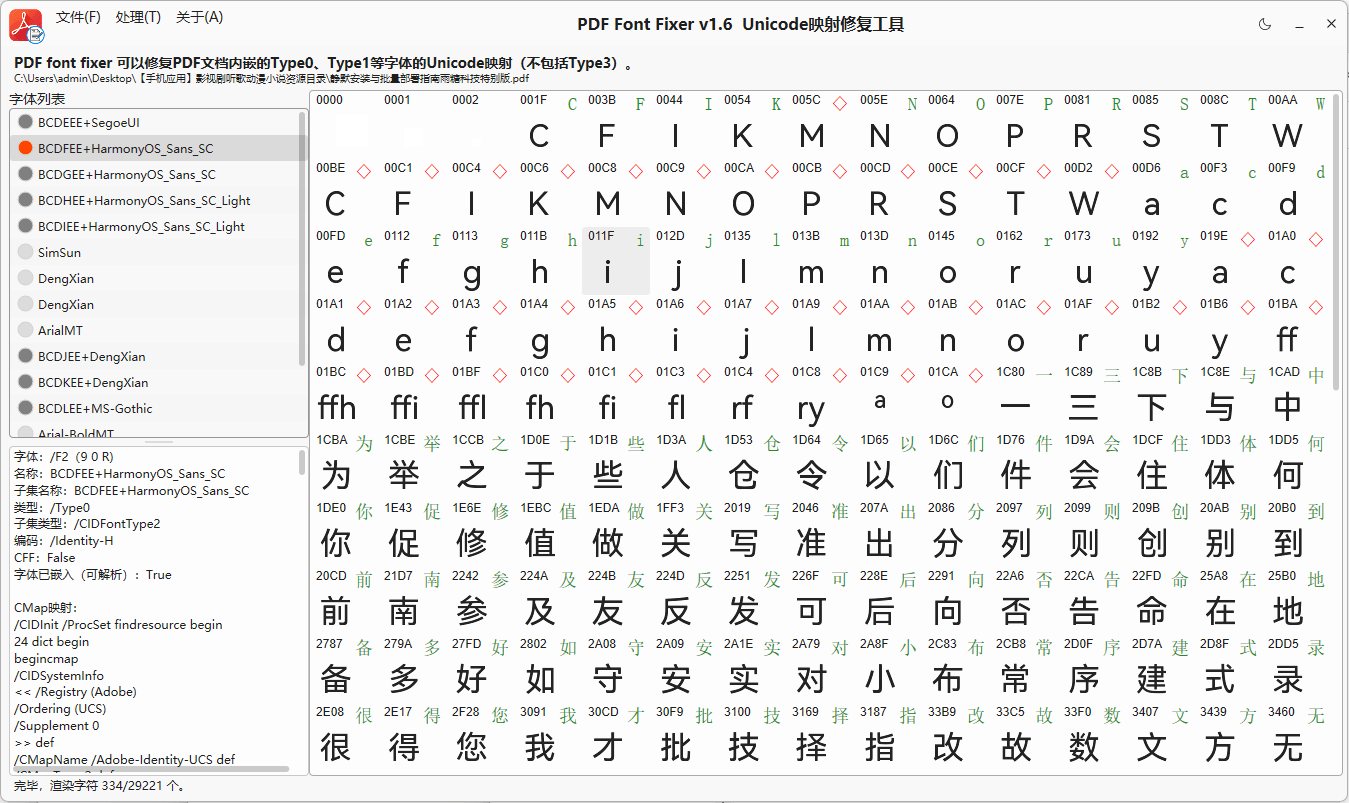Select the ffi ligature cell coded 01BD
This screenshot has height=803, width=1349.
click(412, 396)
